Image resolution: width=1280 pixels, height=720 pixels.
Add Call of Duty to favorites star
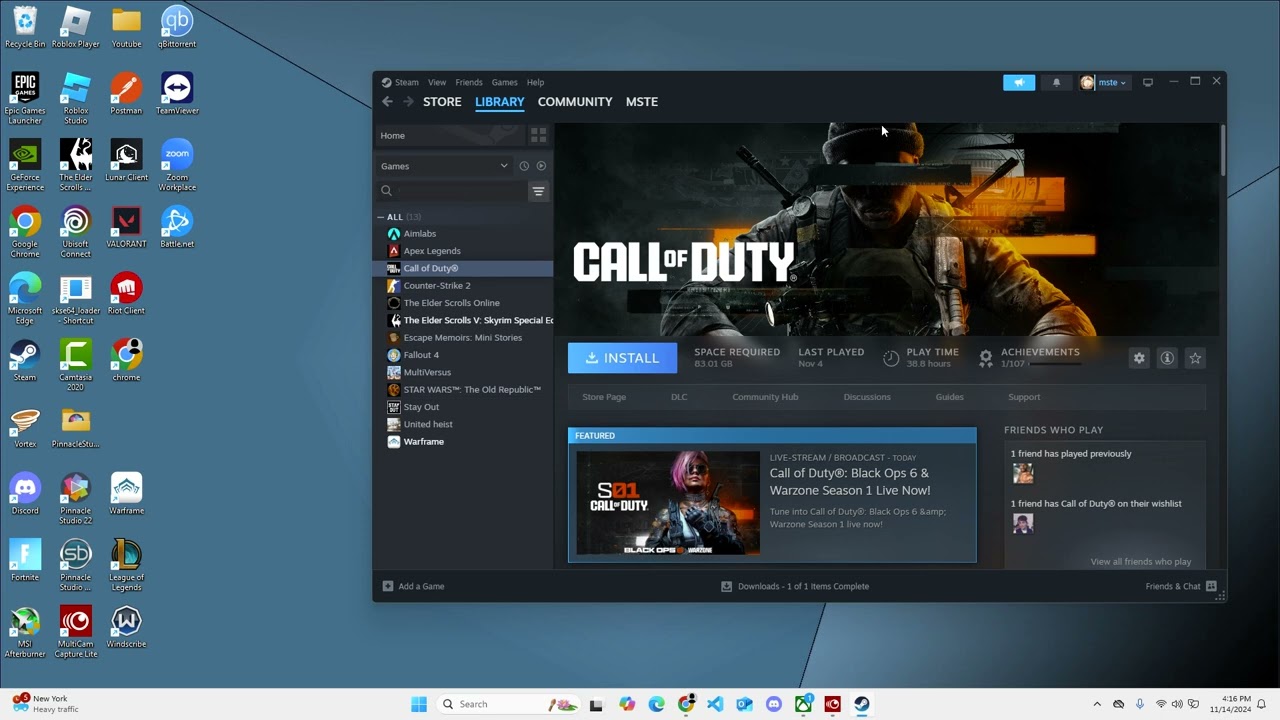(x=1195, y=358)
